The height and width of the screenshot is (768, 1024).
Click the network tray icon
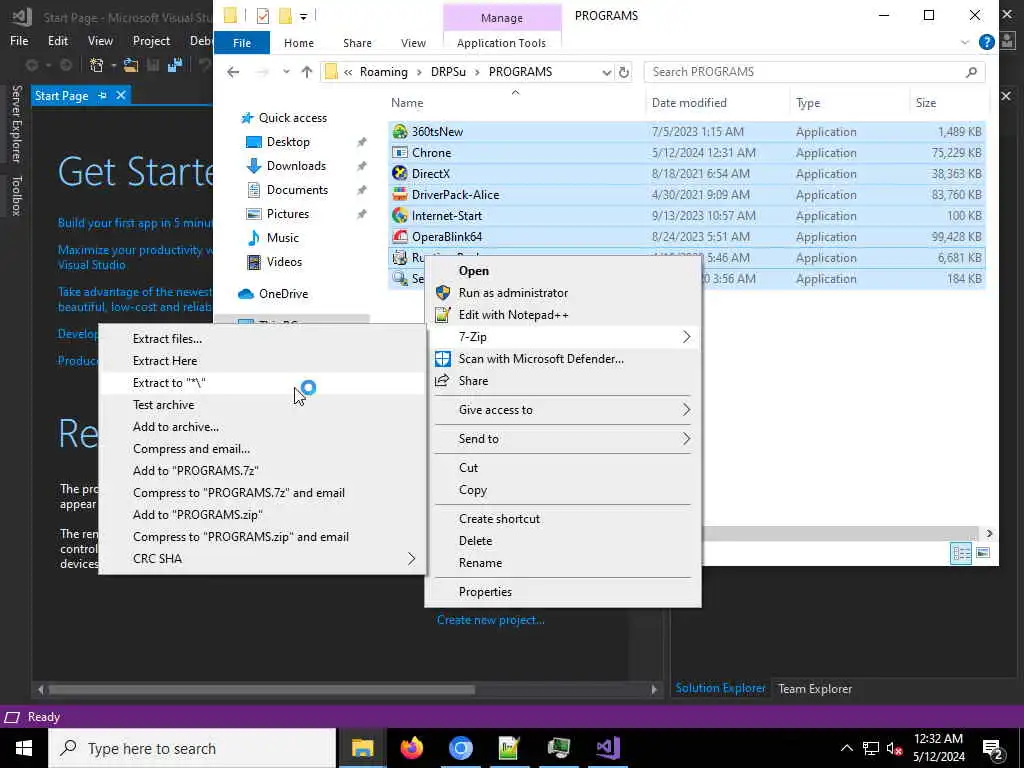tap(871, 748)
